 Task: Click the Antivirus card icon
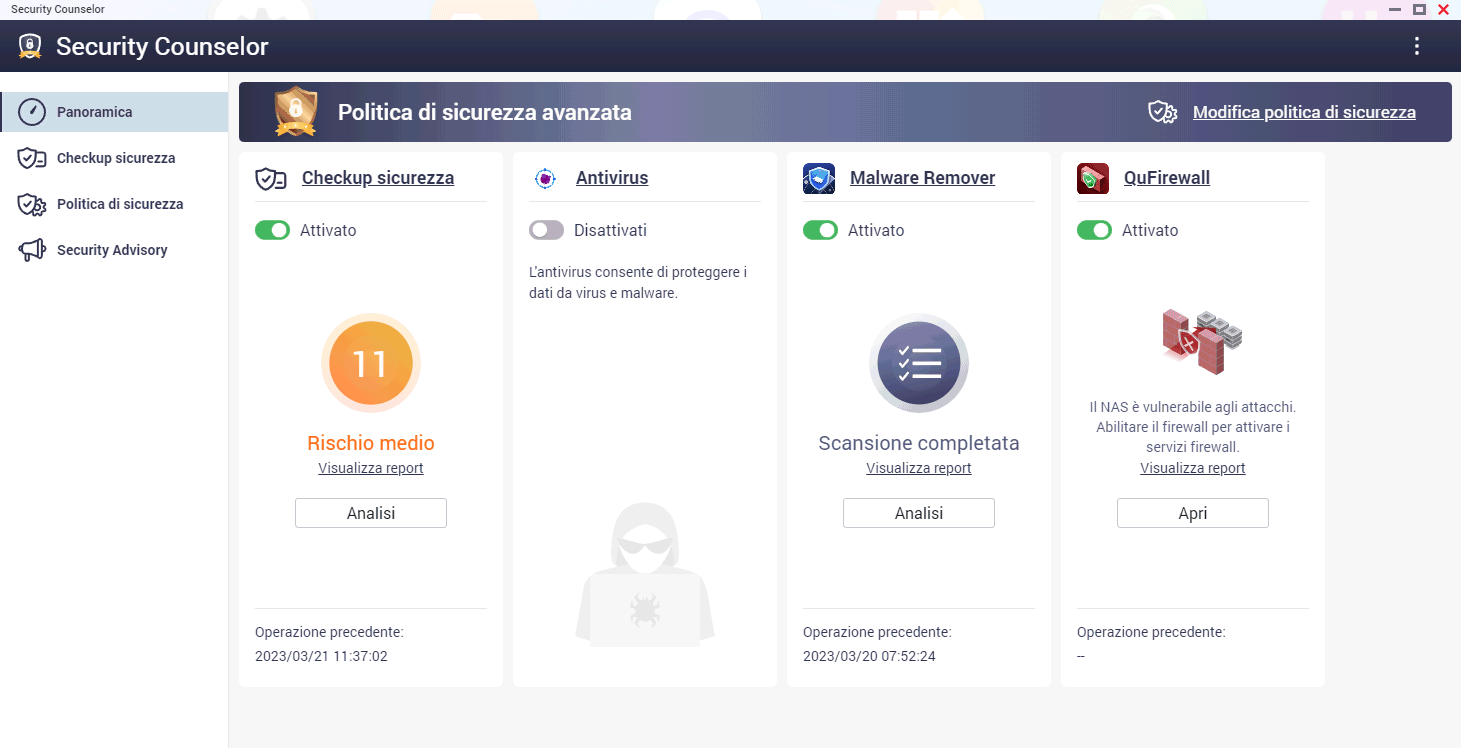click(x=545, y=179)
